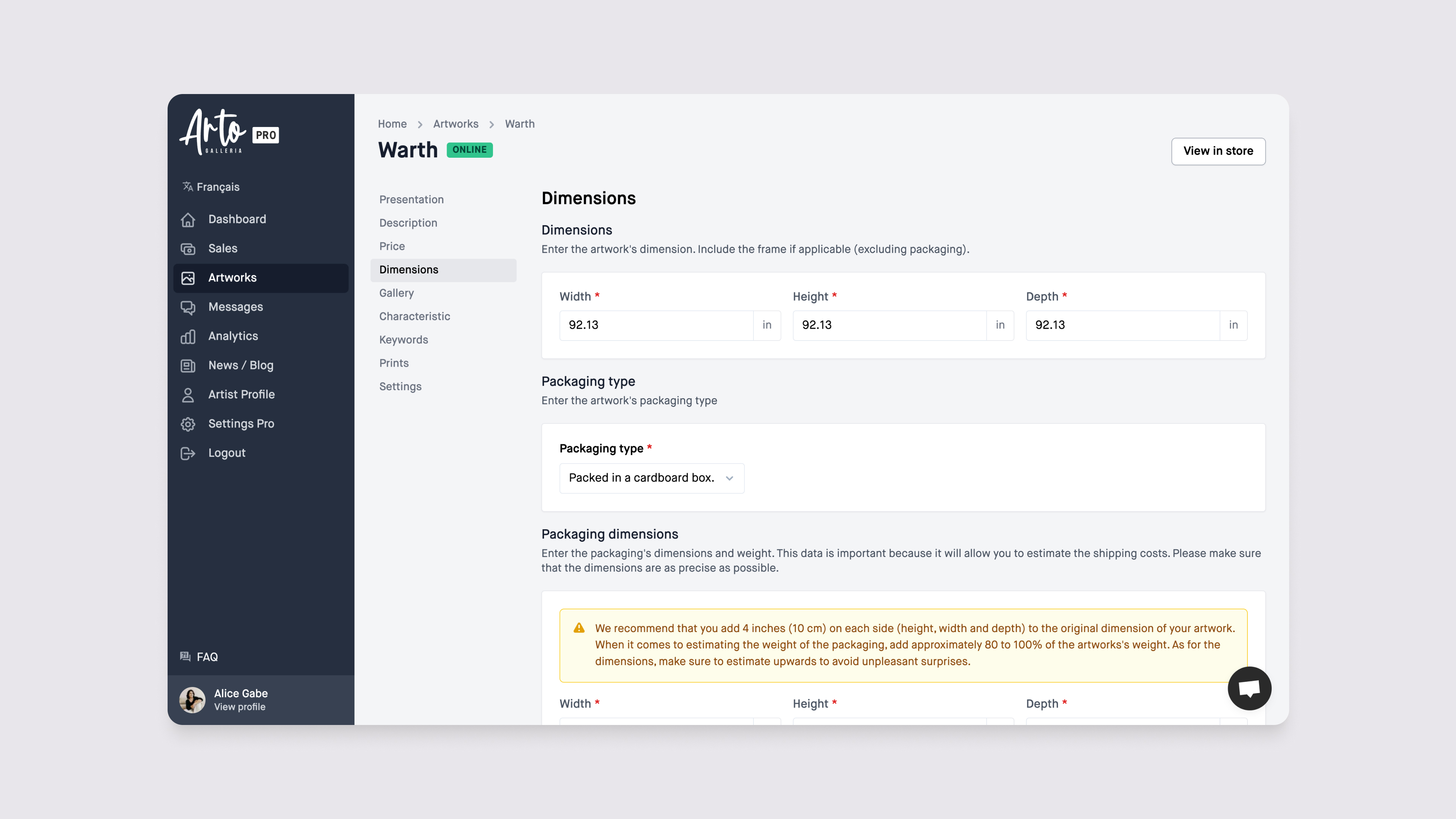Open the Keywords section

[x=403, y=340]
